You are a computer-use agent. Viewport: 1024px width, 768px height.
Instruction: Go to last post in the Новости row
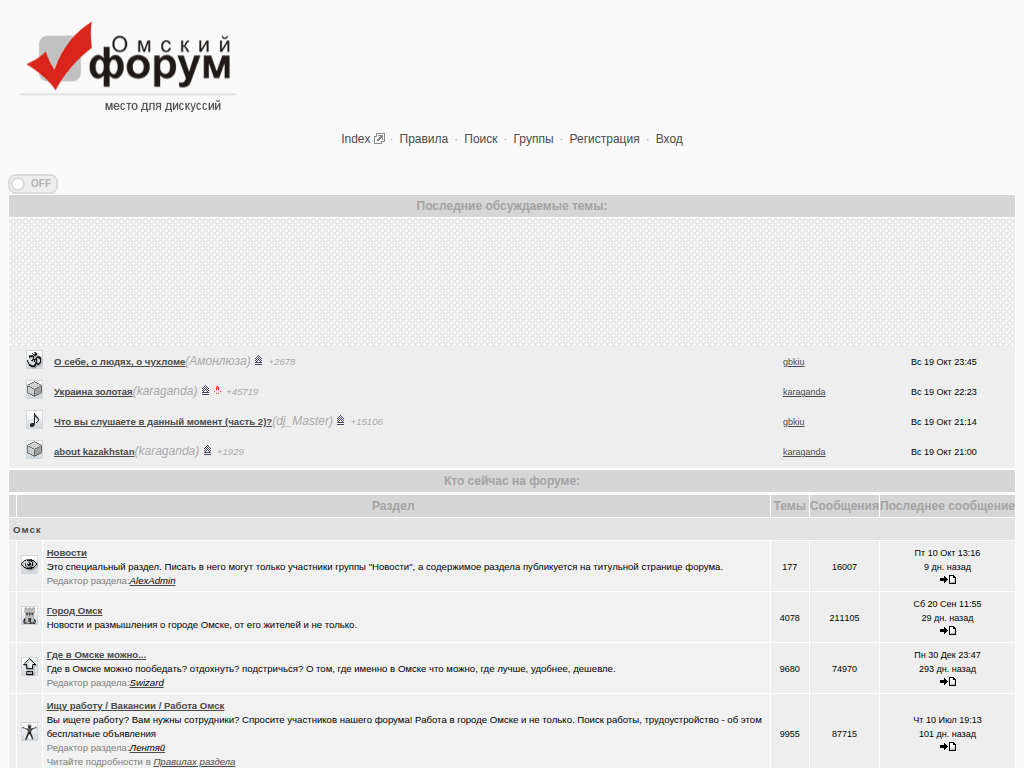tap(947, 580)
